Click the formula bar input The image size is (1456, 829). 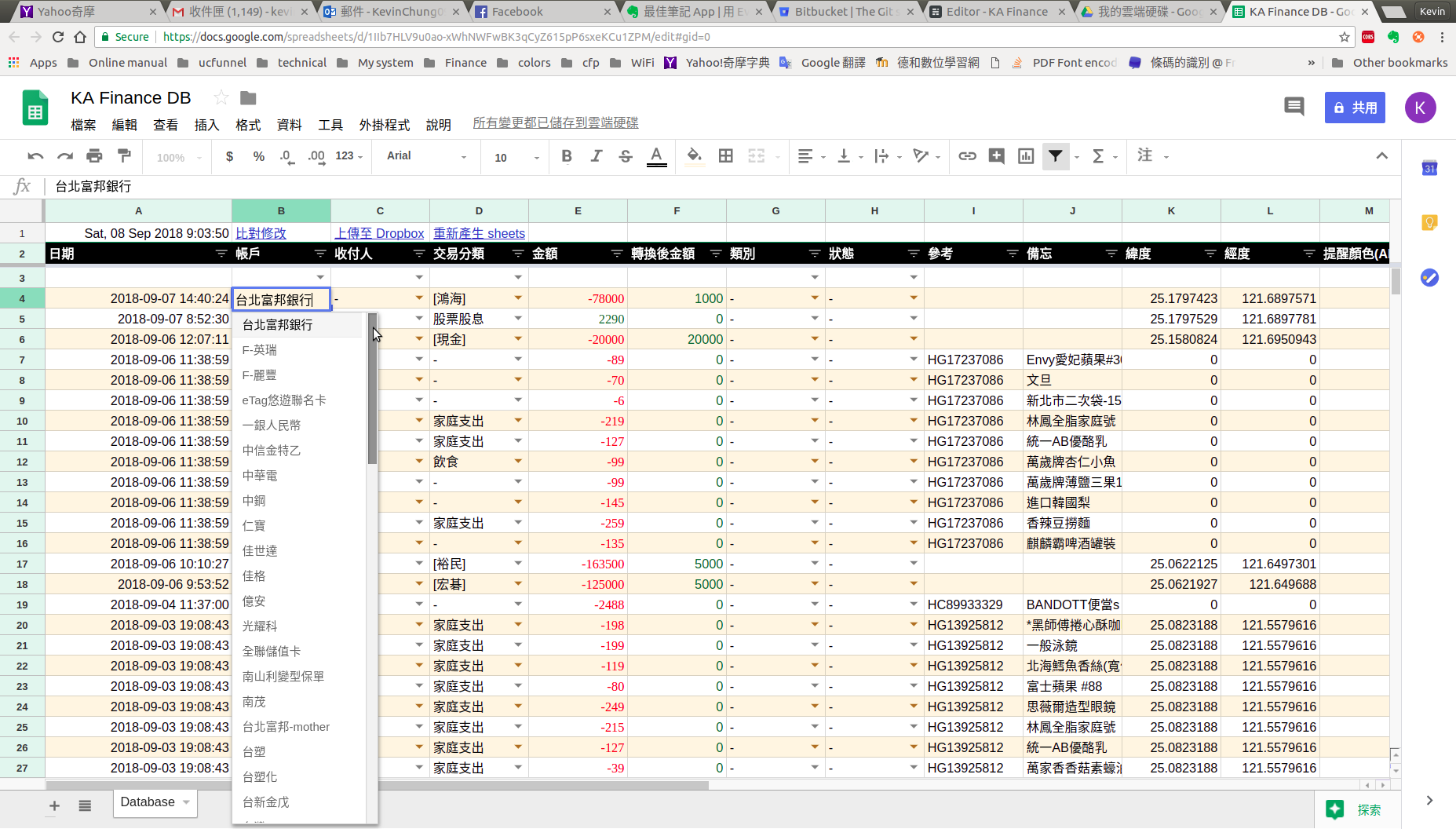point(722,186)
